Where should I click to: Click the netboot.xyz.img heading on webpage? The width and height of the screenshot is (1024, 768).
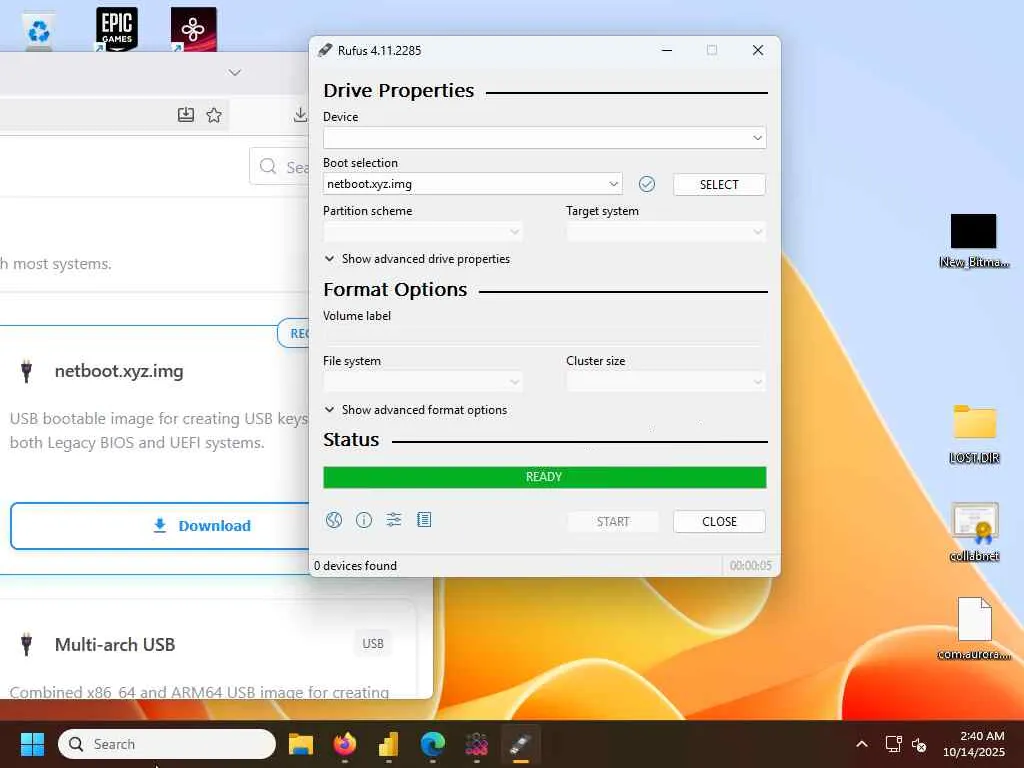119,371
